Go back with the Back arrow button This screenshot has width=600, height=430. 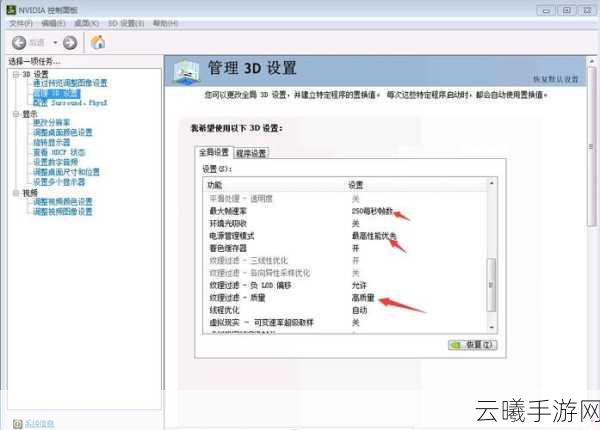[x=19, y=42]
